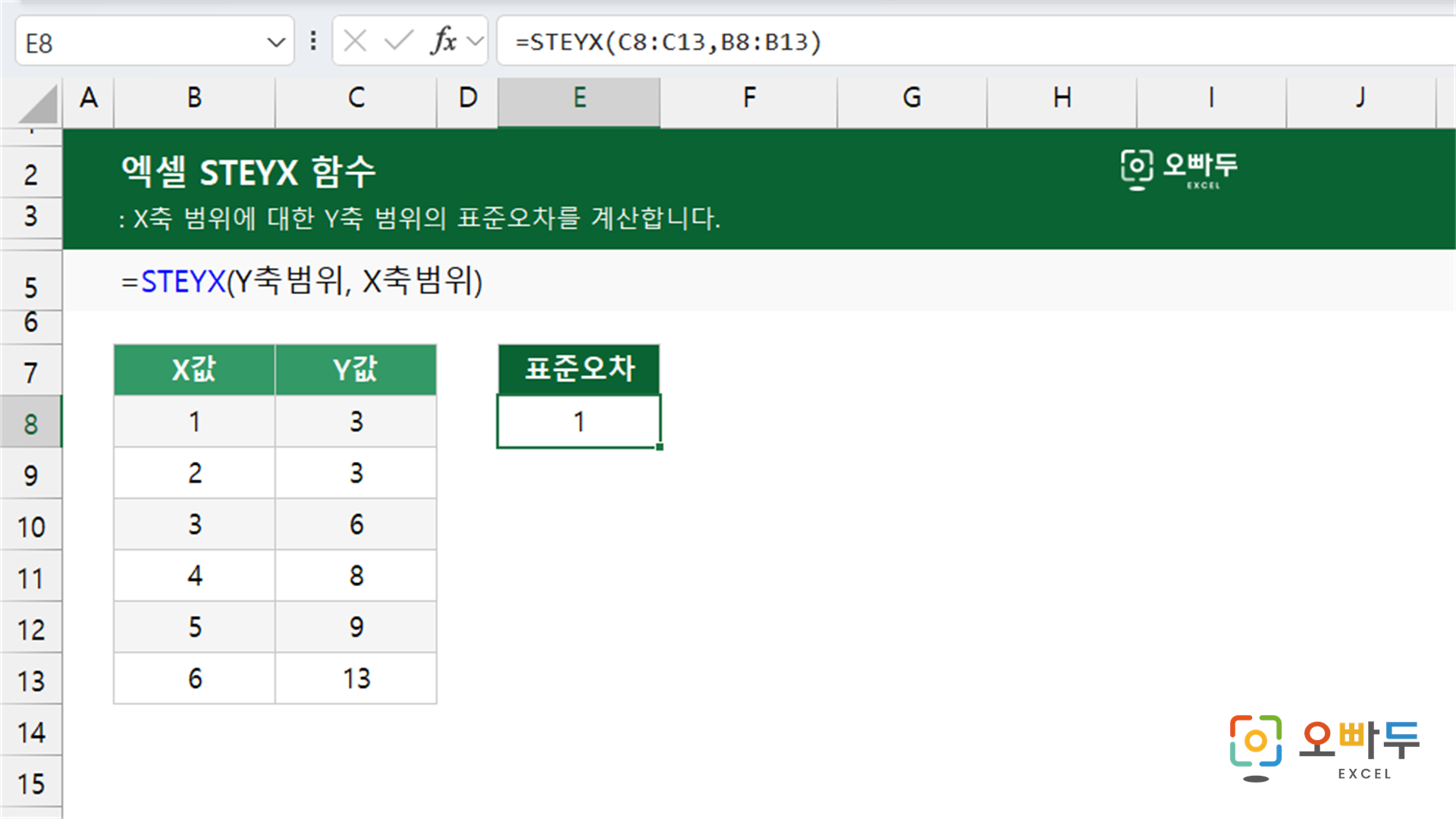Viewport: 1456px width, 819px height.
Task: Click the three-dot handle beside Name Box
Action: point(313,41)
